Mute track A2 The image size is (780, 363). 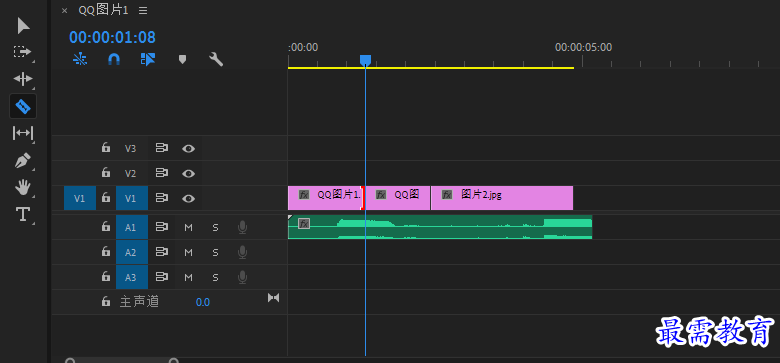pos(189,252)
